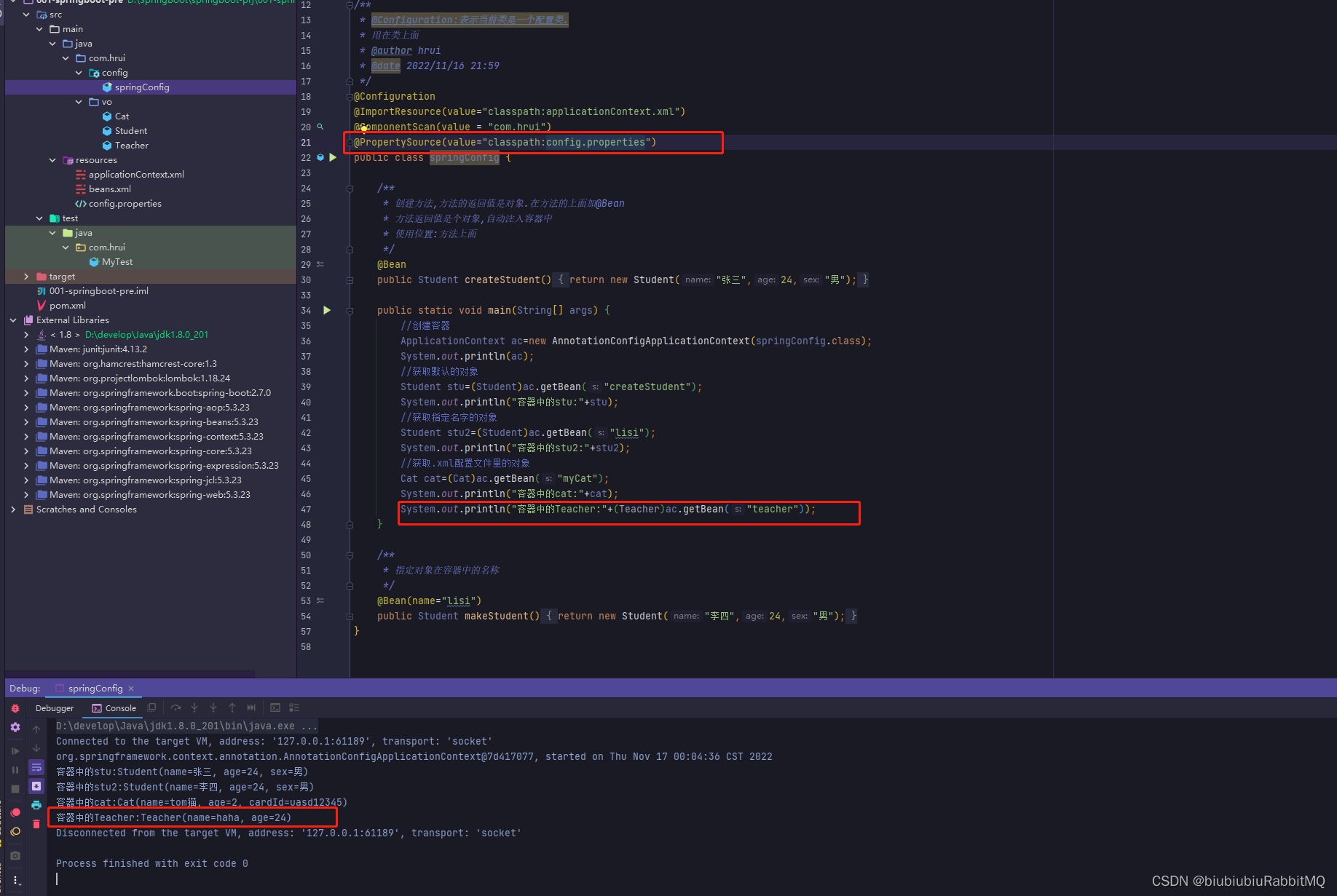
Task: Click the Teacher console output line
Action: [173, 817]
